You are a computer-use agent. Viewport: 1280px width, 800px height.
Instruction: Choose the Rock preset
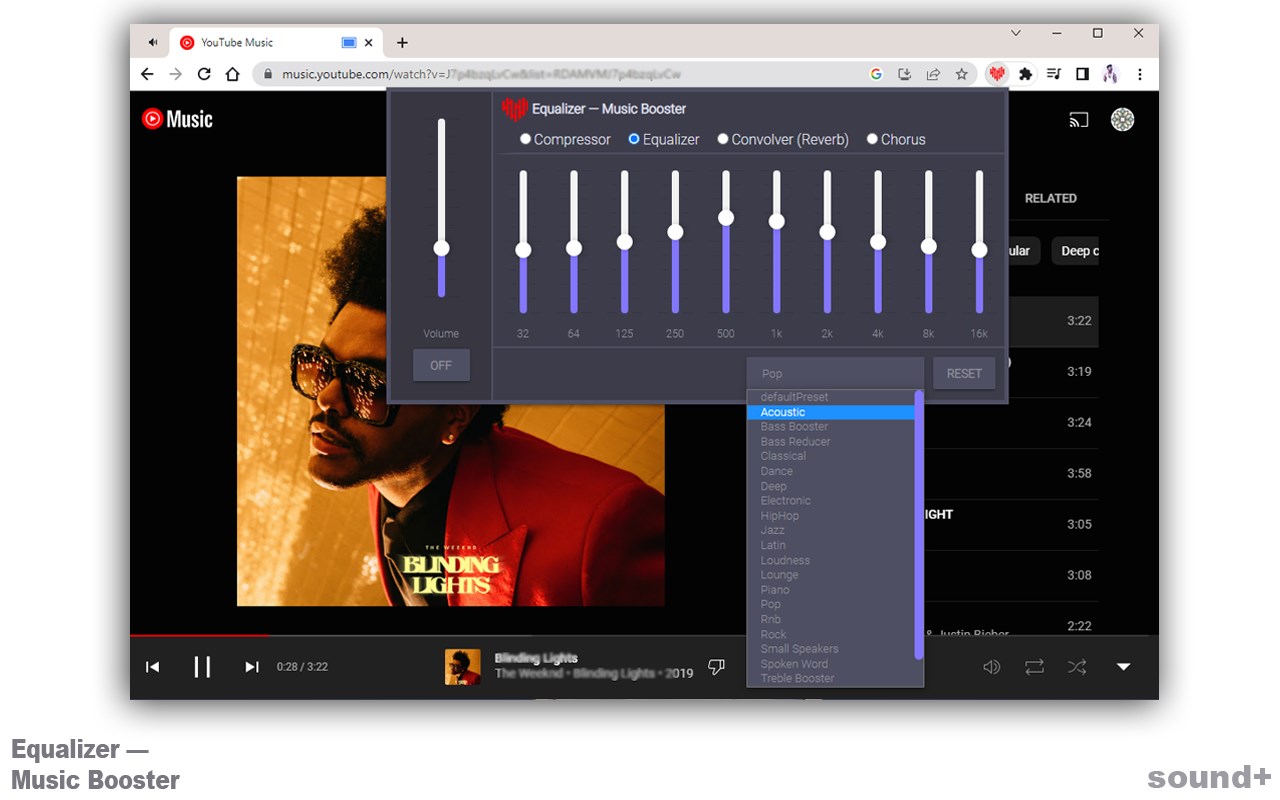point(831,634)
